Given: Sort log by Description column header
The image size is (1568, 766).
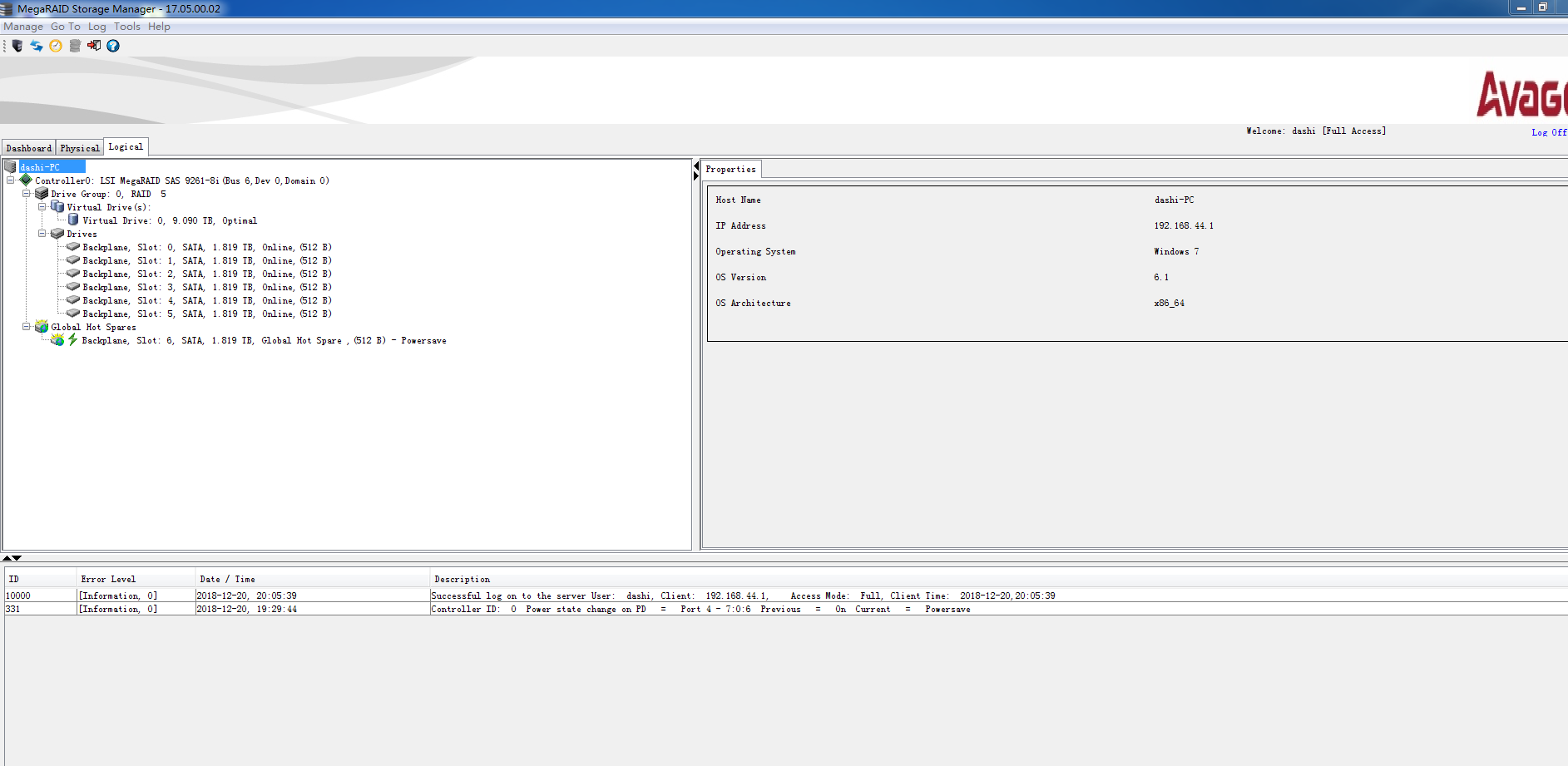Looking at the screenshot, I should click(998, 579).
